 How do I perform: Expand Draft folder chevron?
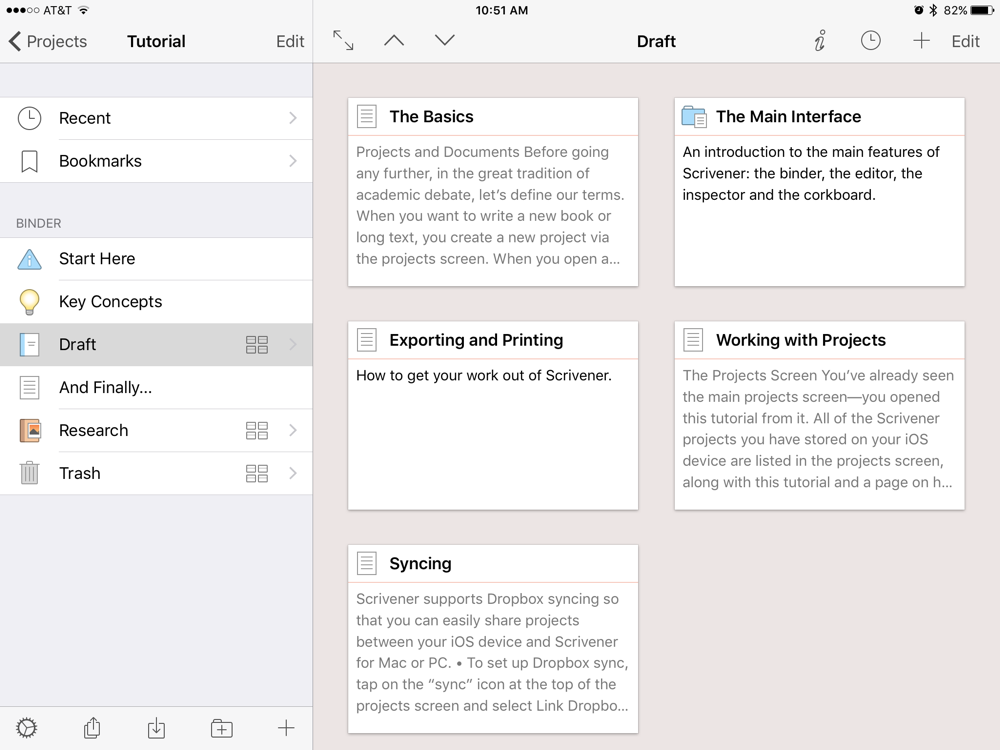tap(293, 344)
